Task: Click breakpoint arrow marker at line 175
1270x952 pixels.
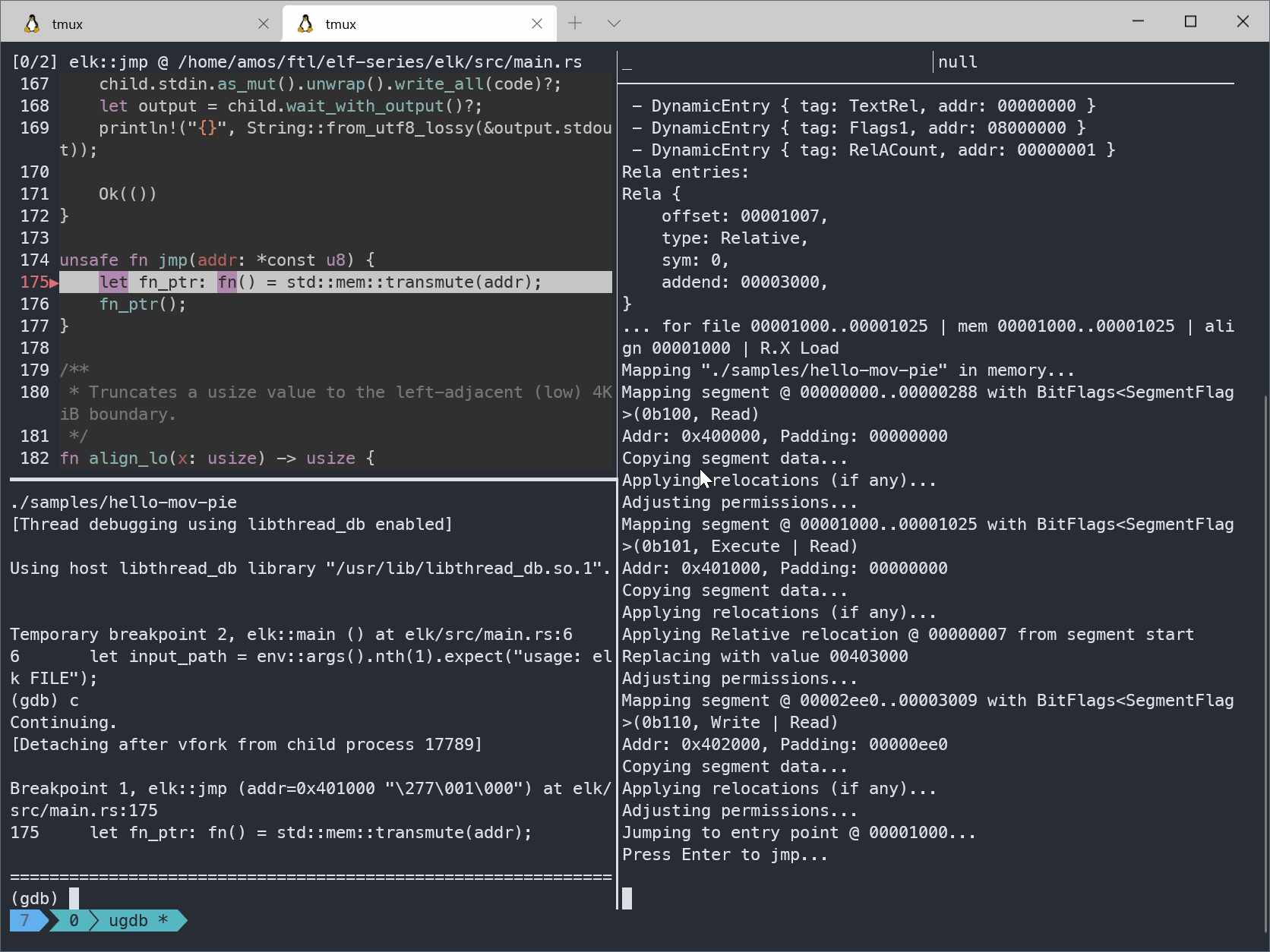Action: [x=54, y=282]
